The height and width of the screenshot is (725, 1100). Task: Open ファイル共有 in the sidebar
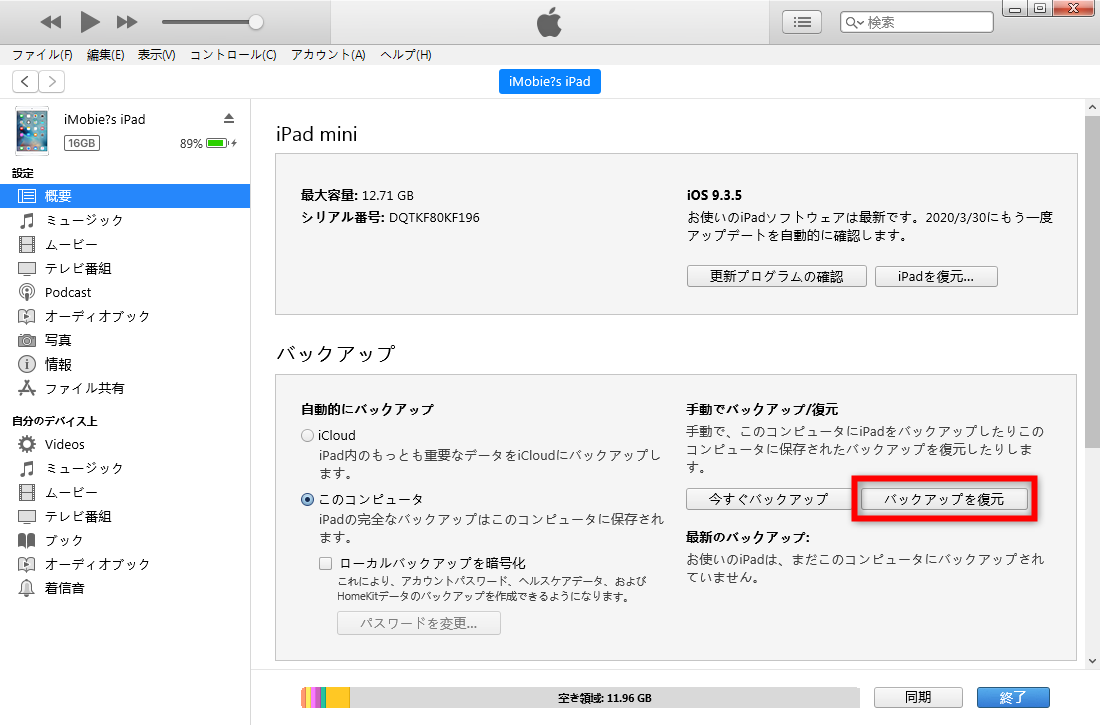pos(125,388)
